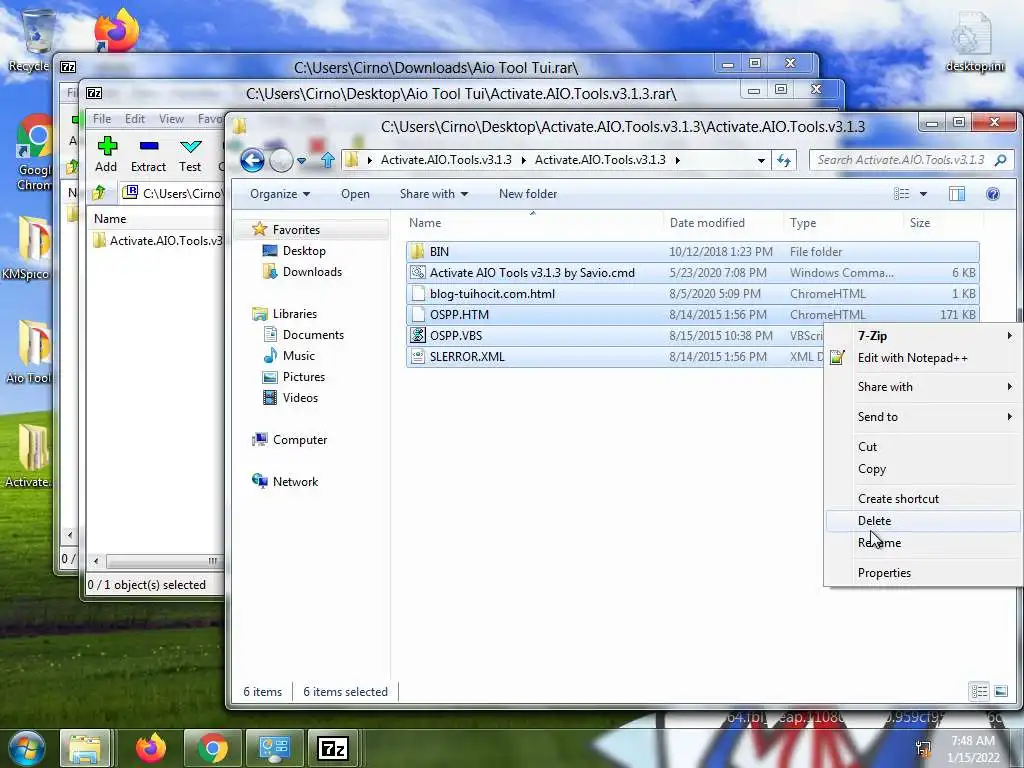
Task: Switch to 7-Zip taskbar button
Action: pyautogui.click(x=332, y=748)
